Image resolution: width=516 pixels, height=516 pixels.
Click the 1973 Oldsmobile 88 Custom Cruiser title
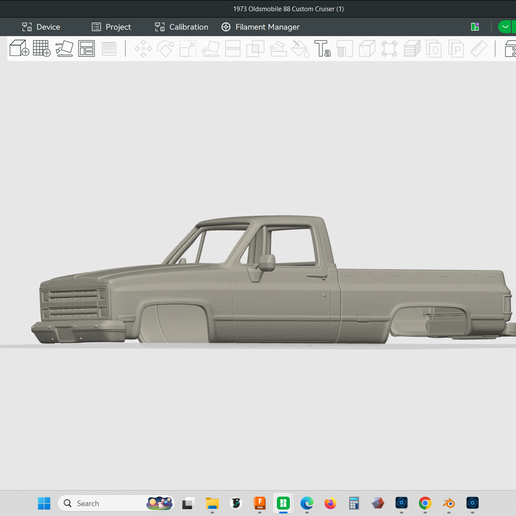tap(289, 9)
